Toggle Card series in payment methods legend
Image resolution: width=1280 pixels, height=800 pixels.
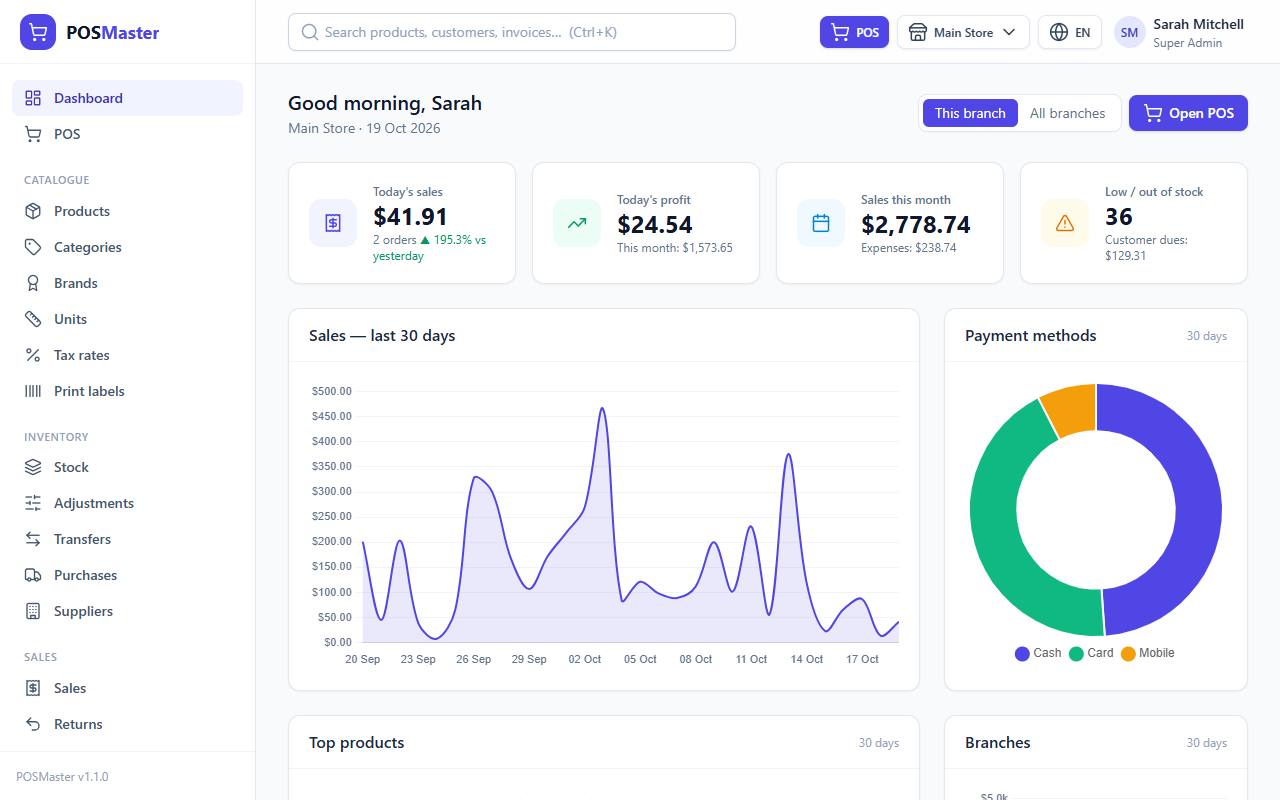coord(1091,653)
